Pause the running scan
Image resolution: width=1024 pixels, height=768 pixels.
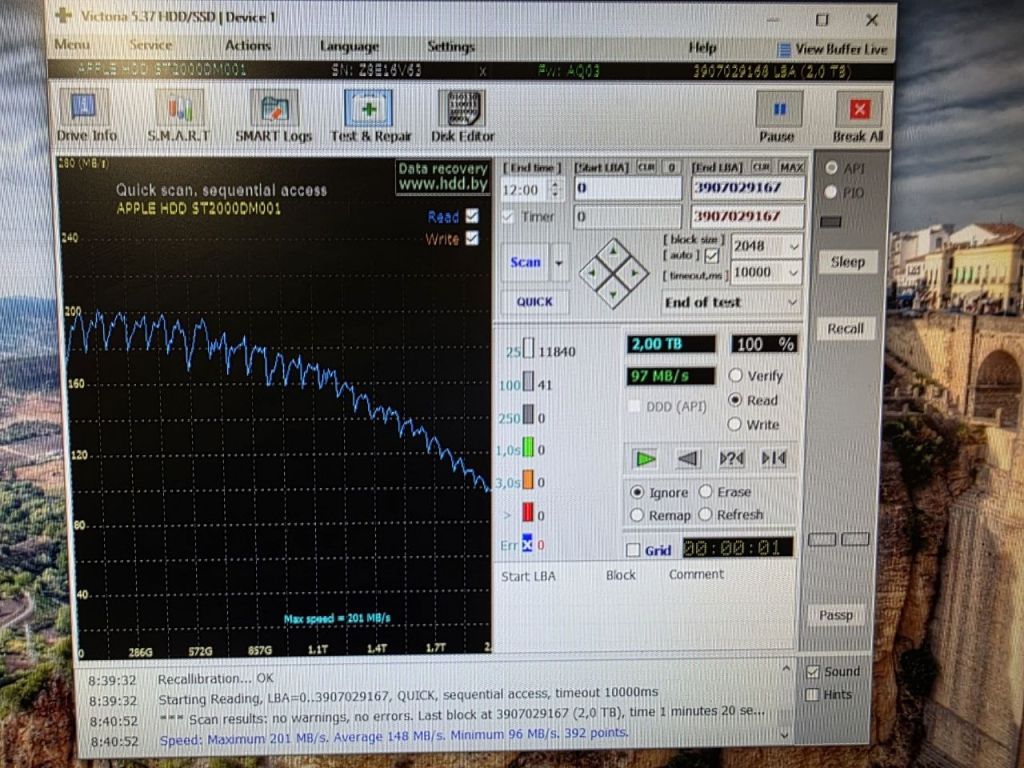pyautogui.click(x=778, y=116)
